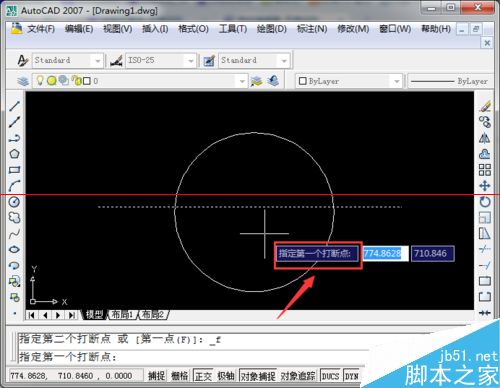Select the Offset tool

point(485,154)
